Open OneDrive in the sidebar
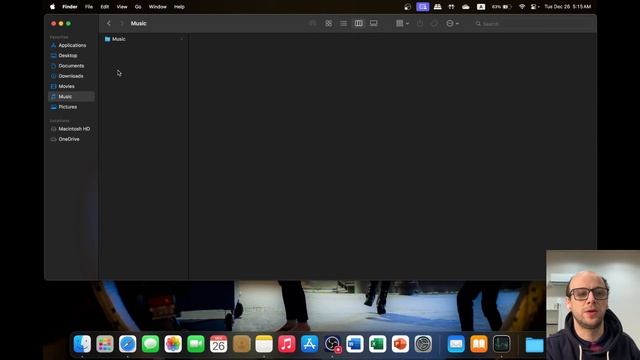 click(69, 139)
